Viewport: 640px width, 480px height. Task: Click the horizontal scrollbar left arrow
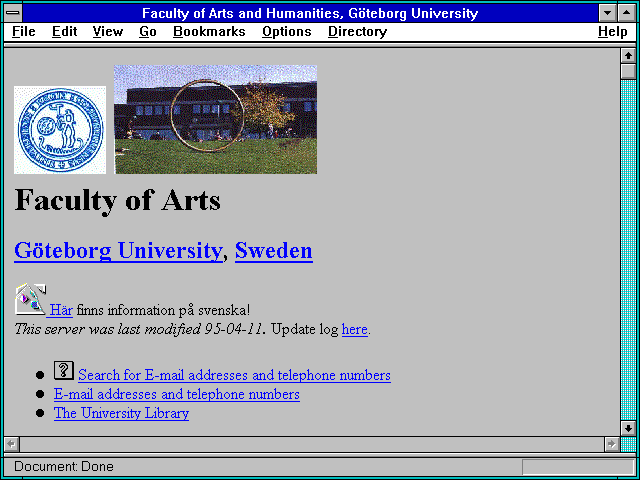12,444
